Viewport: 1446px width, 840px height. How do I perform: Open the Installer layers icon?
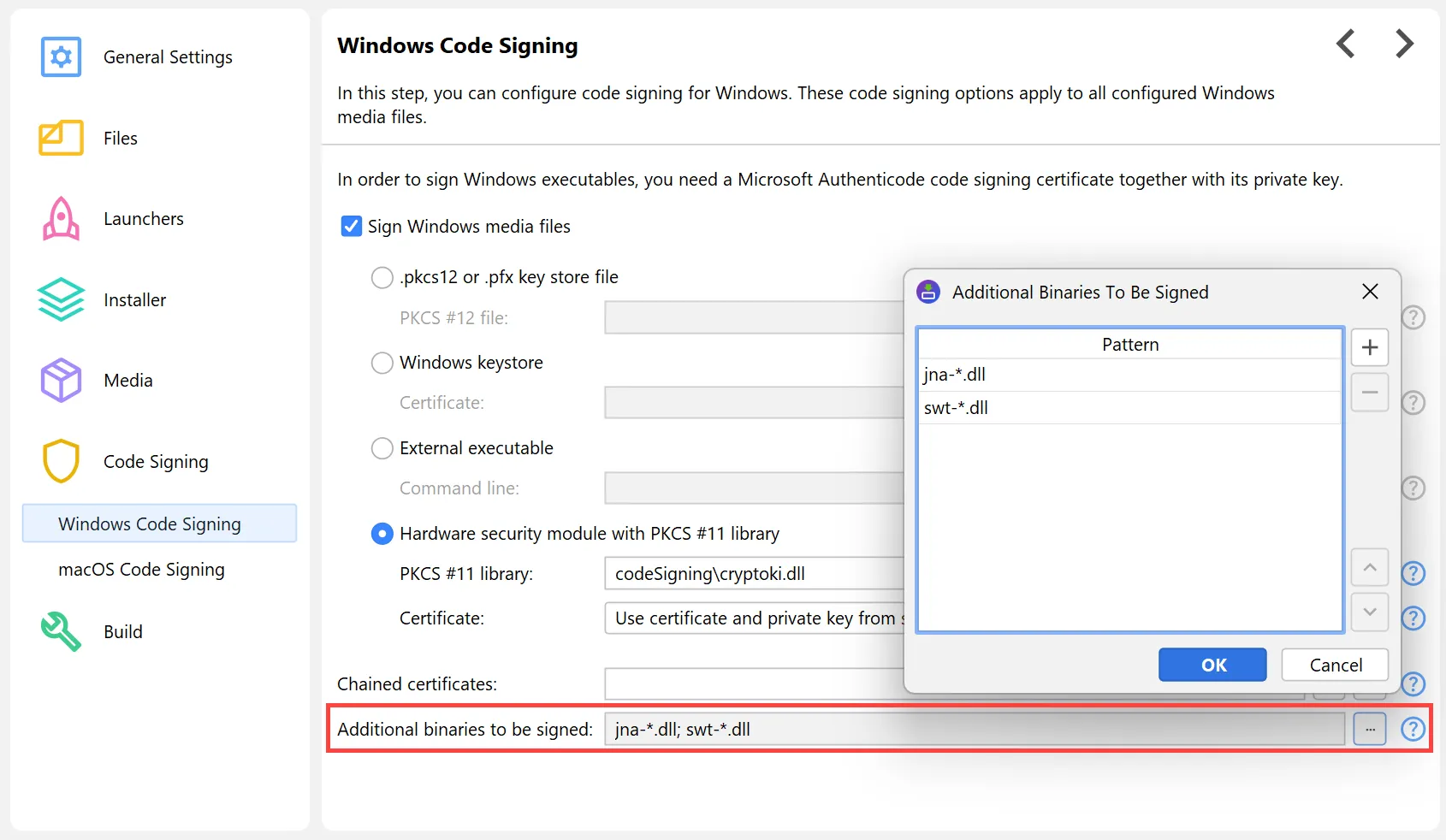pos(61,300)
